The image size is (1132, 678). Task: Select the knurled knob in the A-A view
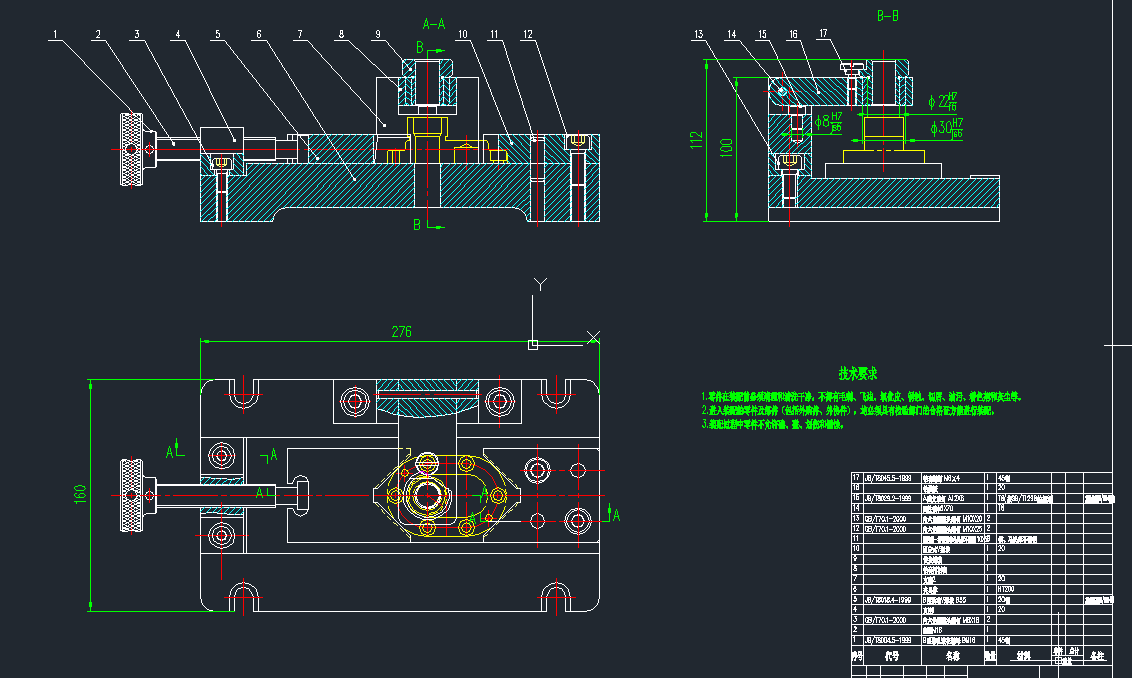(131, 149)
